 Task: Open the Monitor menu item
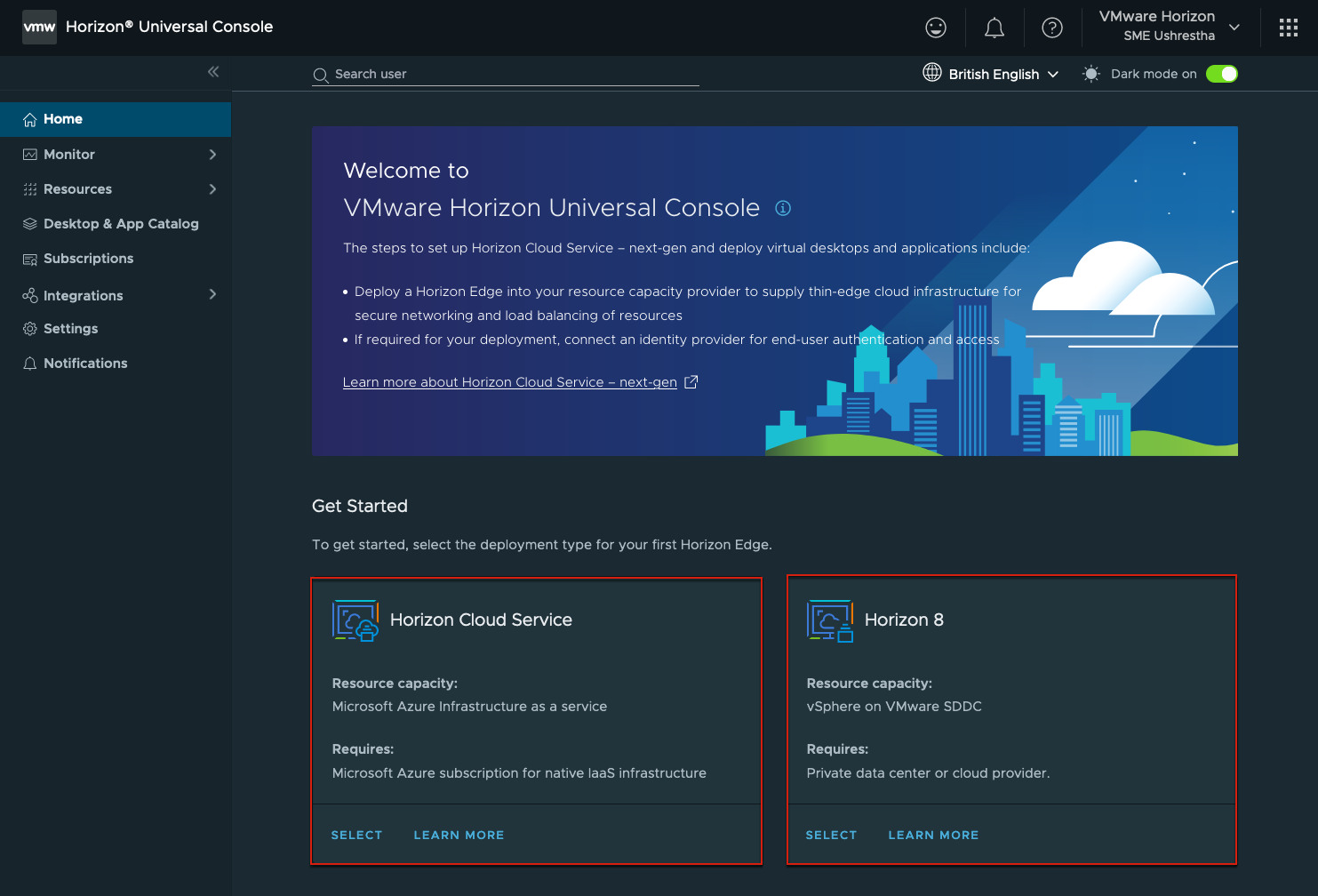pos(116,155)
